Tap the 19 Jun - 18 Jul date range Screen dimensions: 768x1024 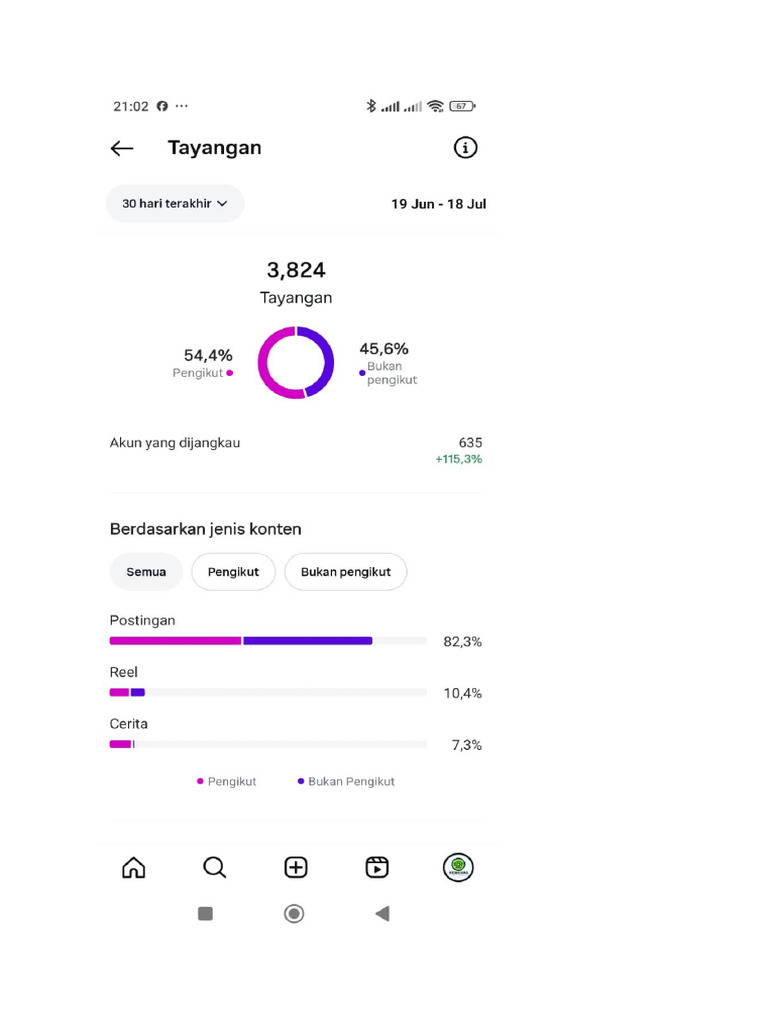438,204
